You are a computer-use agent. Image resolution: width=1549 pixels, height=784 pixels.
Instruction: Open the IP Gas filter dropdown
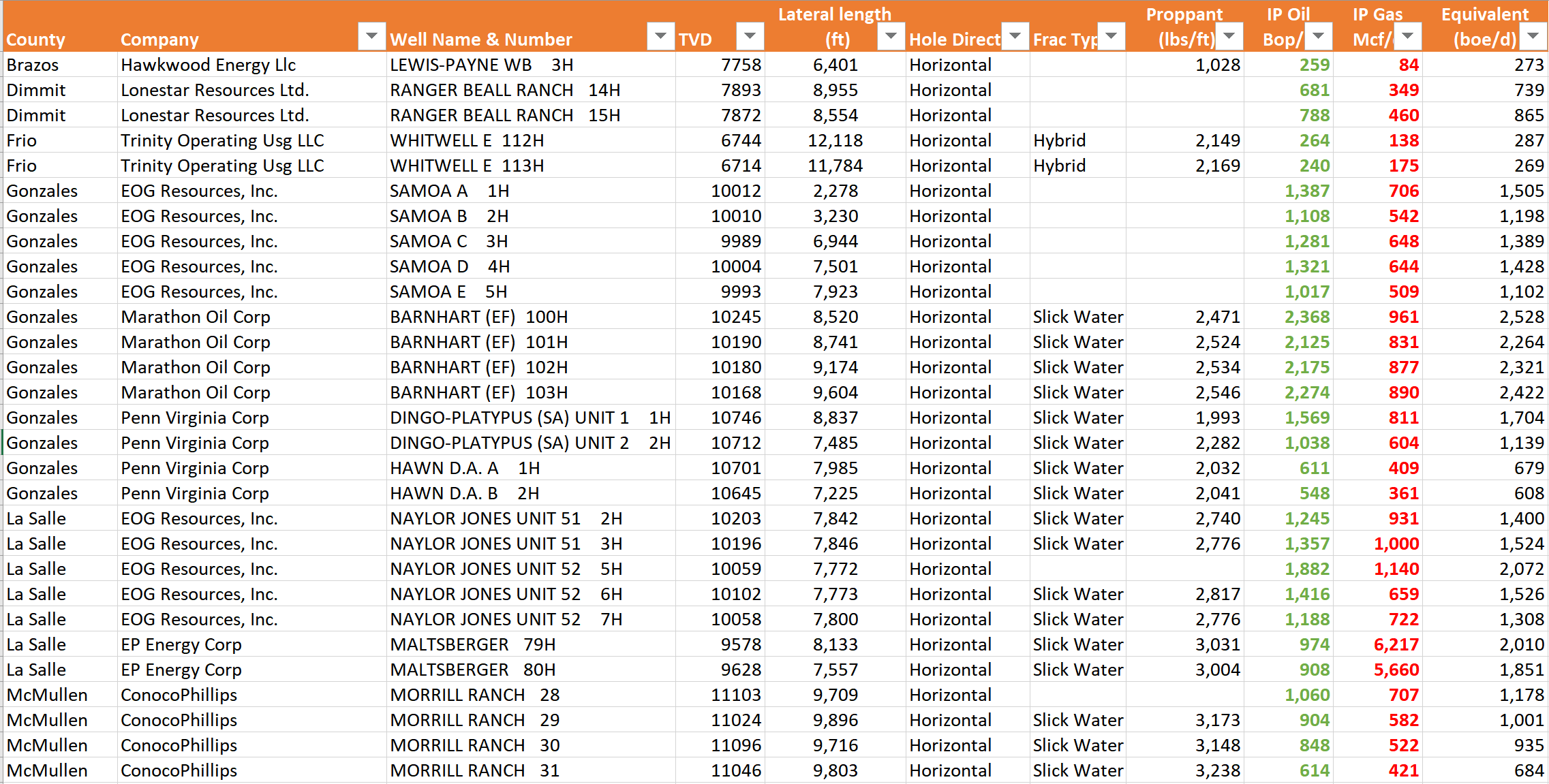(x=1408, y=36)
